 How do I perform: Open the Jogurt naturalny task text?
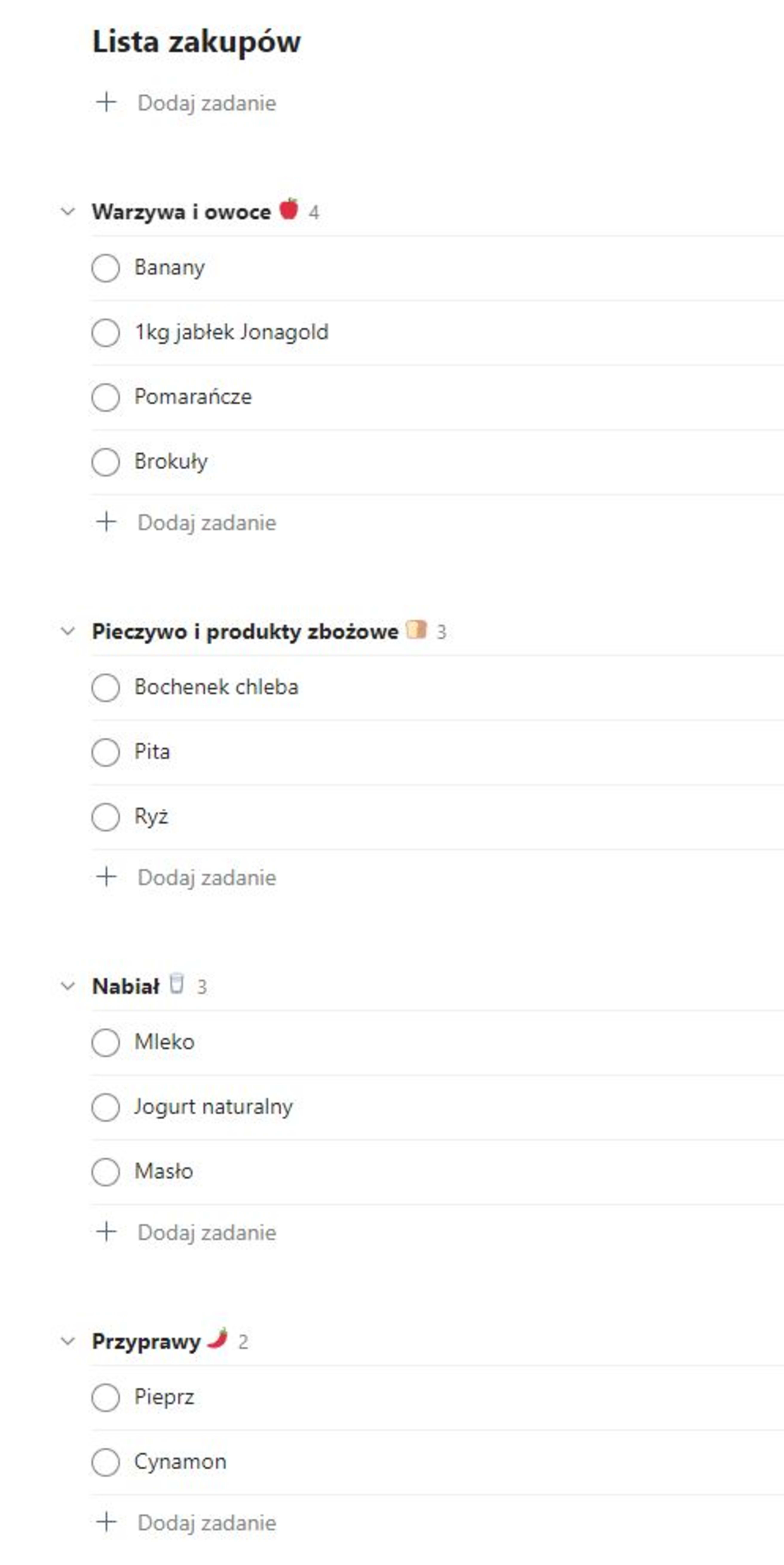(x=213, y=1107)
